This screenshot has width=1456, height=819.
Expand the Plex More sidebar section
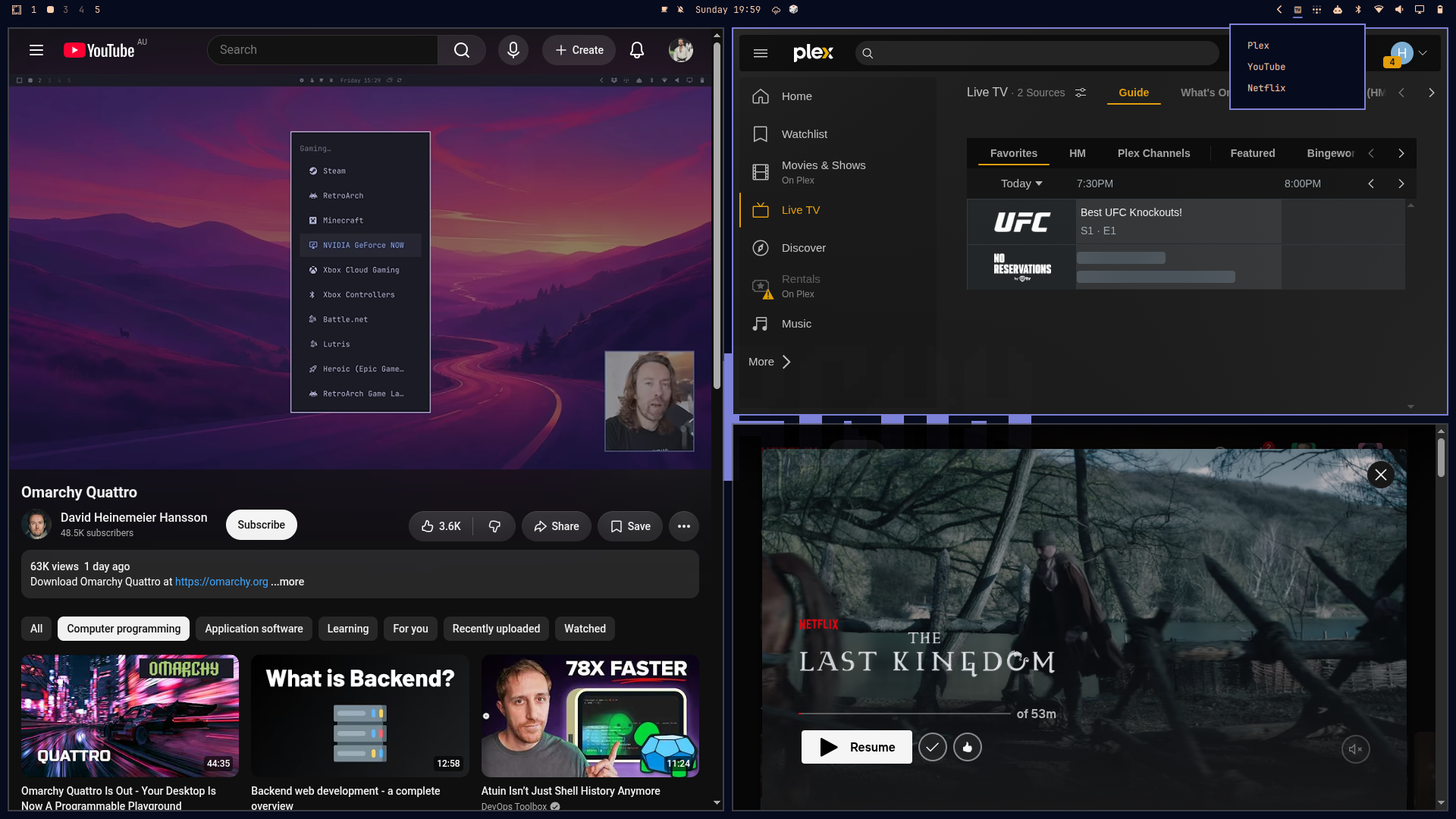[x=770, y=362]
